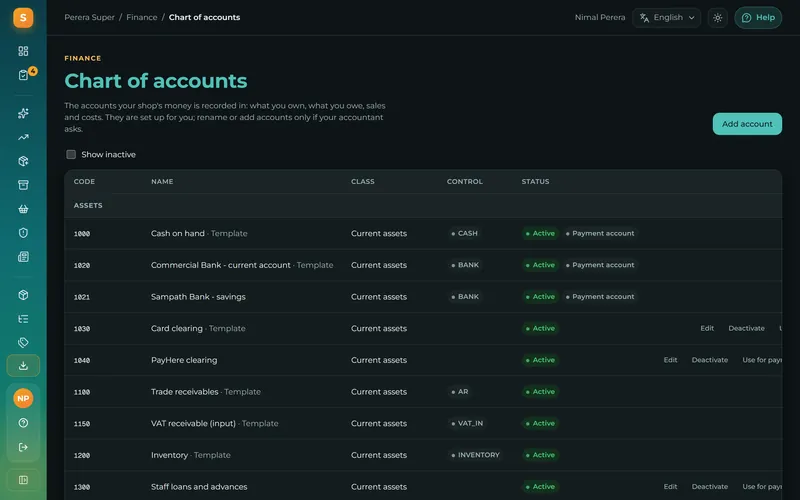The image size is (800, 500).
Task: Open the NP user avatar
Action: pyautogui.click(x=23, y=398)
